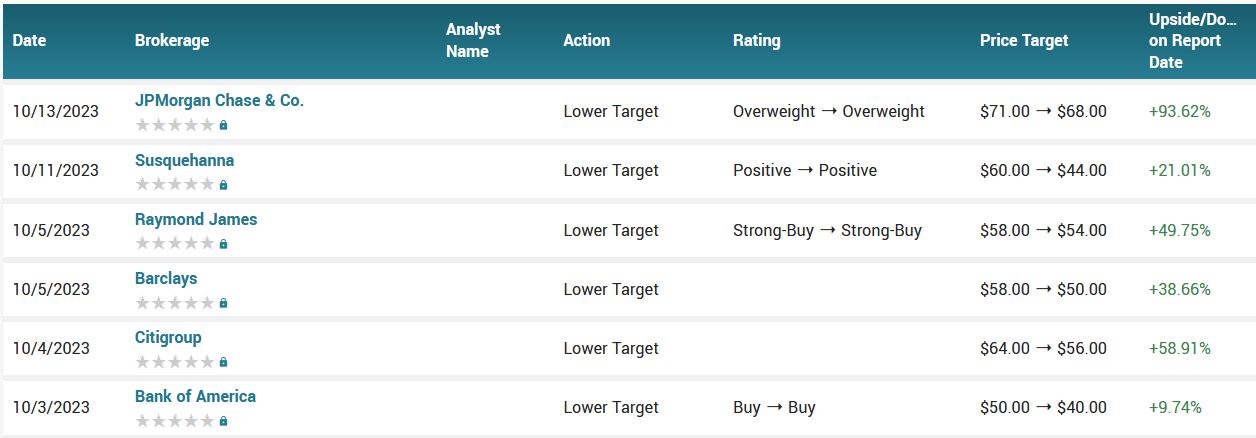The height and width of the screenshot is (438, 1256).
Task: Open the Barclays brokerage link
Action: pyautogui.click(x=166, y=278)
